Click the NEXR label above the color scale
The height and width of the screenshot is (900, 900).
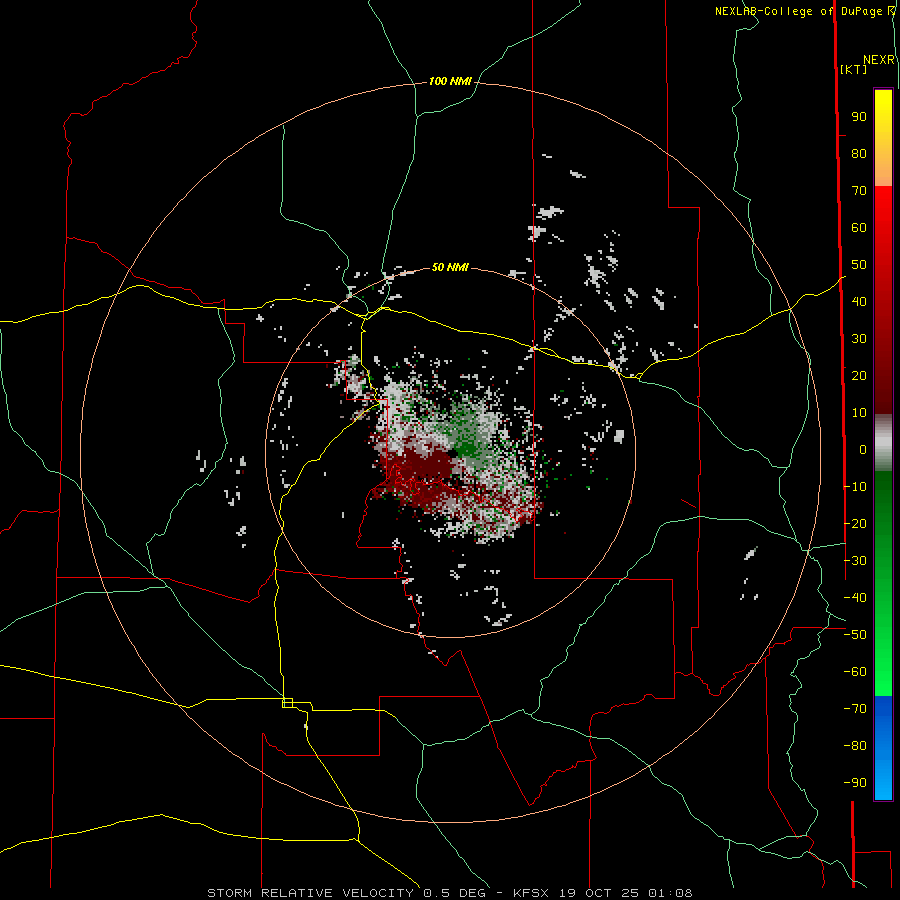[879, 60]
